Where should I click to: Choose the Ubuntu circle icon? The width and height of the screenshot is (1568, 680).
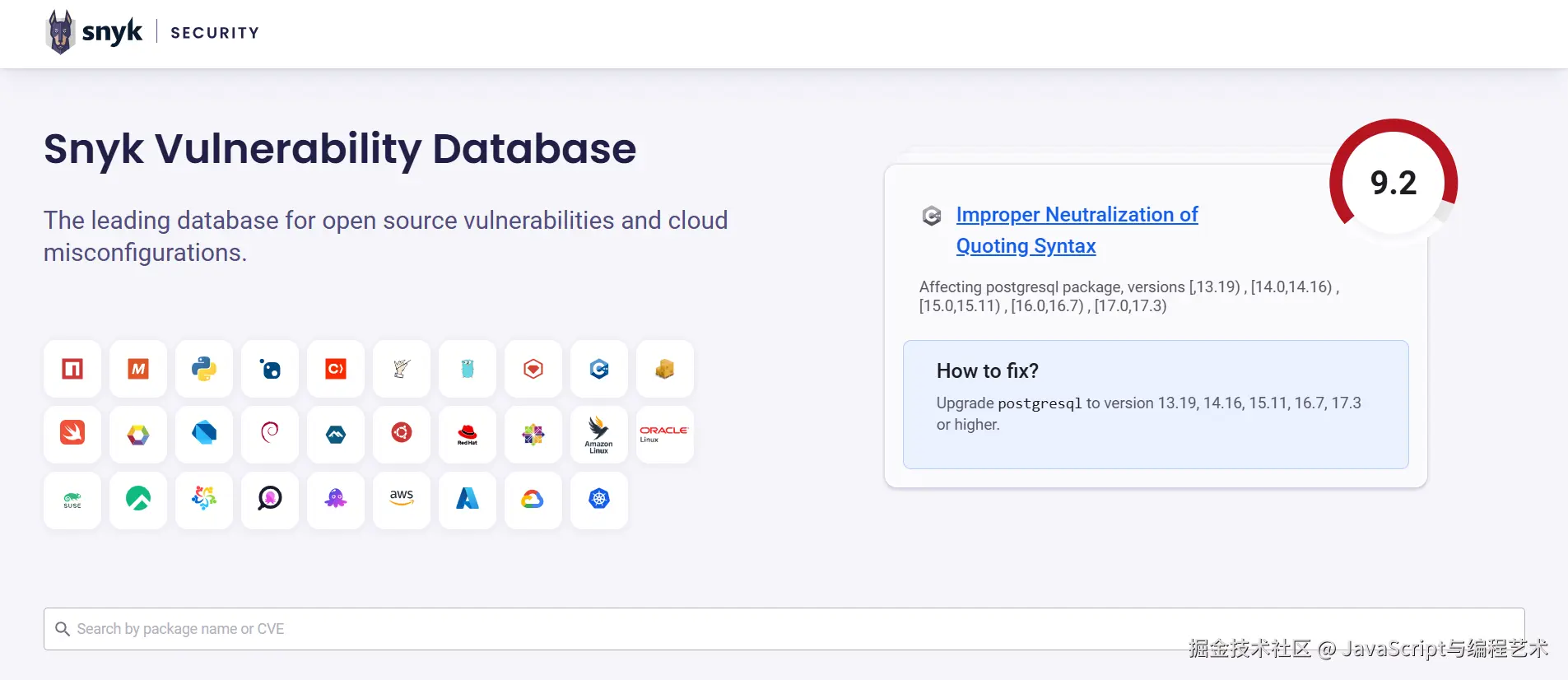pyautogui.click(x=402, y=434)
